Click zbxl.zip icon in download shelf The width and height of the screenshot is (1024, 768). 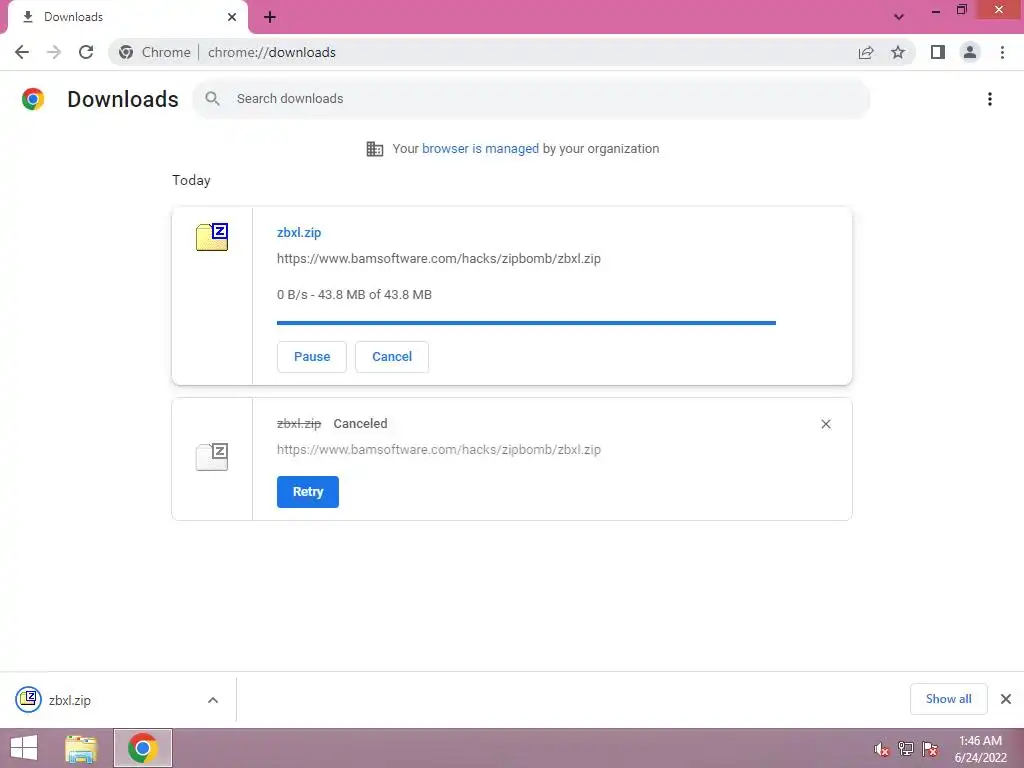click(x=29, y=699)
